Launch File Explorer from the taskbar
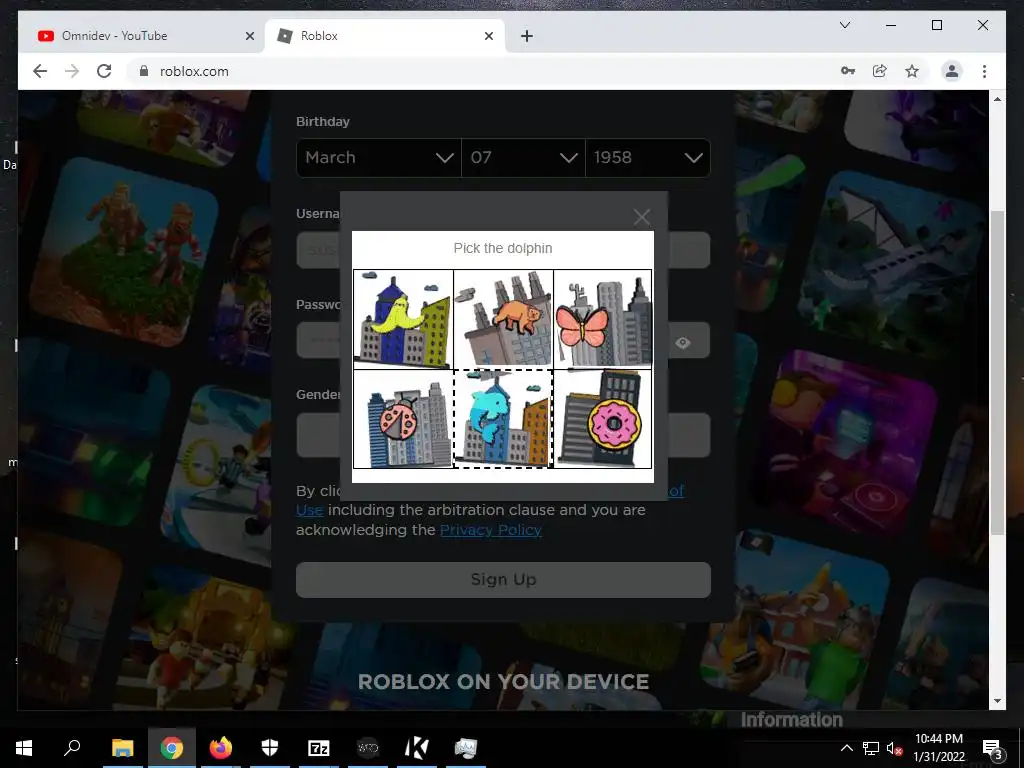Viewport: 1024px width, 768px height. [122, 748]
